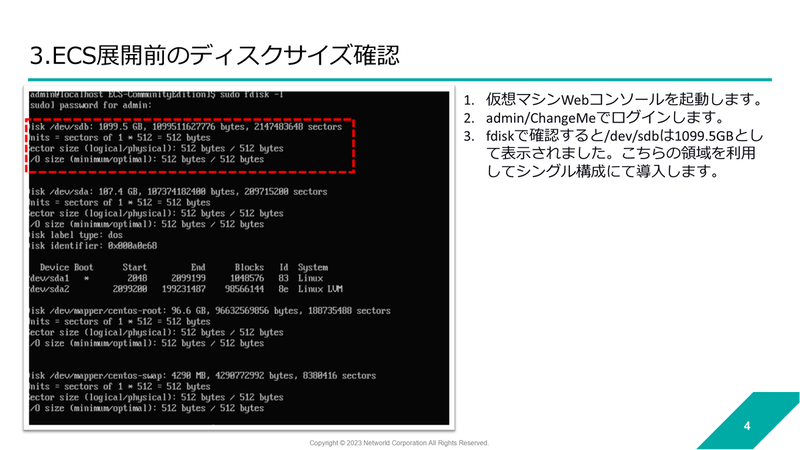Click the slide page number 4
The height and width of the screenshot is (450, 800).
747,426
